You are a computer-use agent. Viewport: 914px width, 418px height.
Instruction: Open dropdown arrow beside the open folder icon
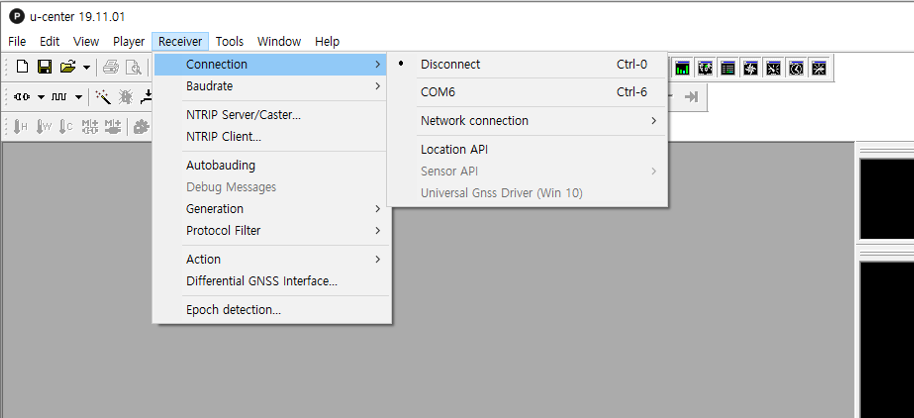86,68
